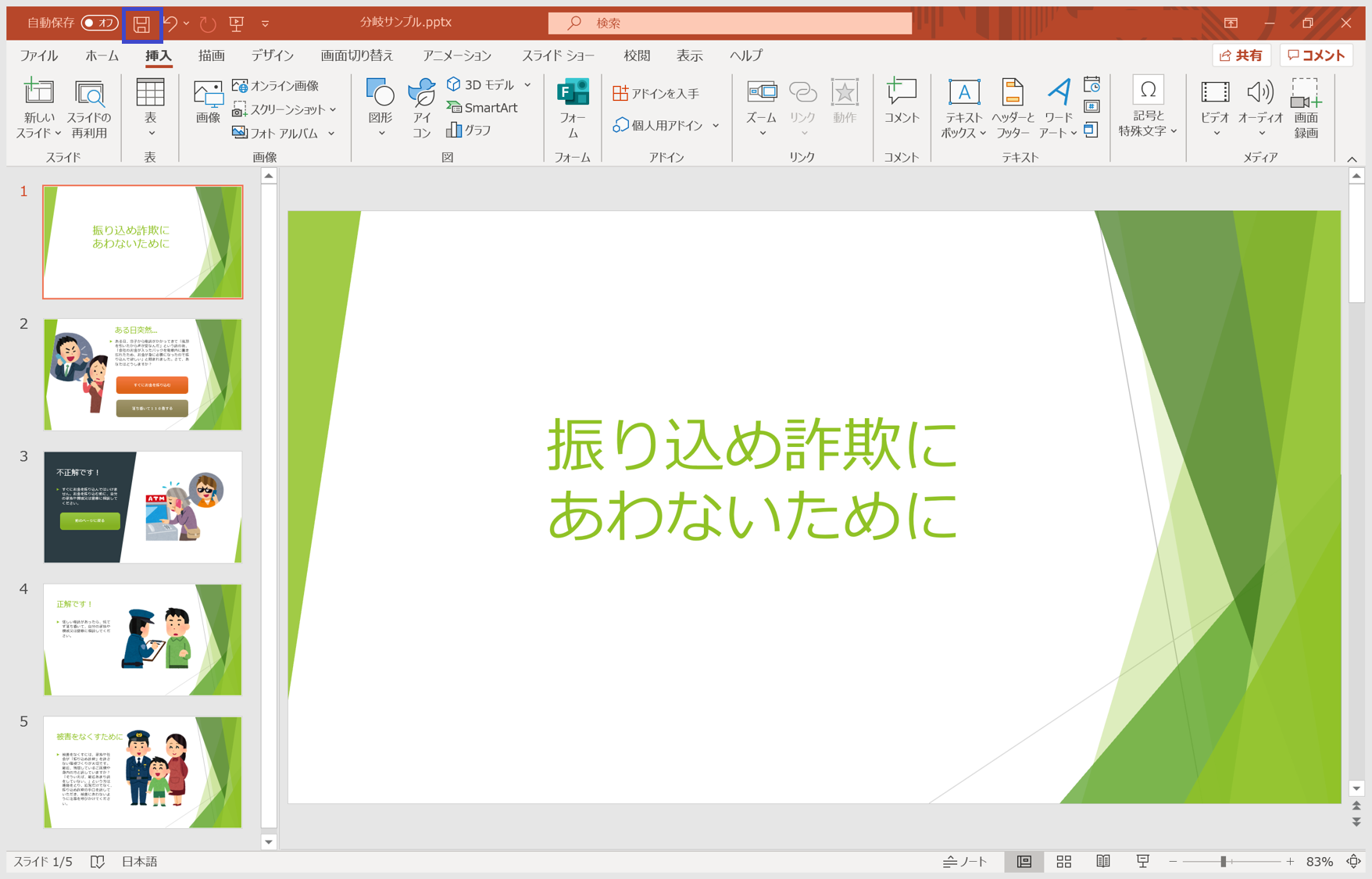
Task: Insert a text box from the ribbon
Action: 963,109
